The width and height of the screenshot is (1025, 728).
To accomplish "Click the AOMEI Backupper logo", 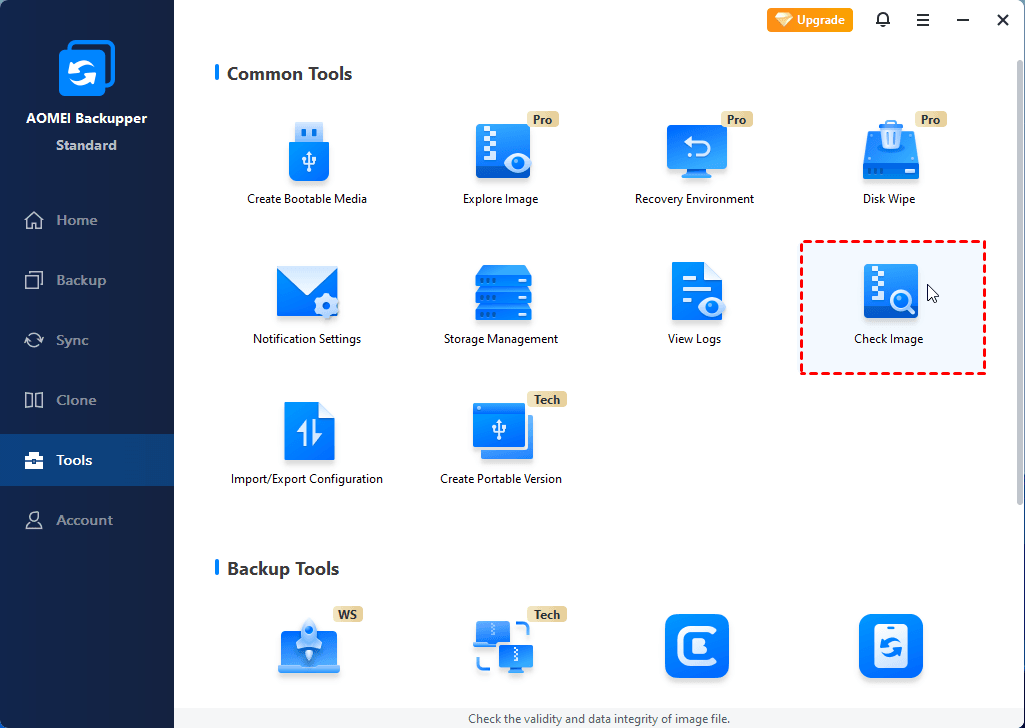I will click(x=86, y=72).
